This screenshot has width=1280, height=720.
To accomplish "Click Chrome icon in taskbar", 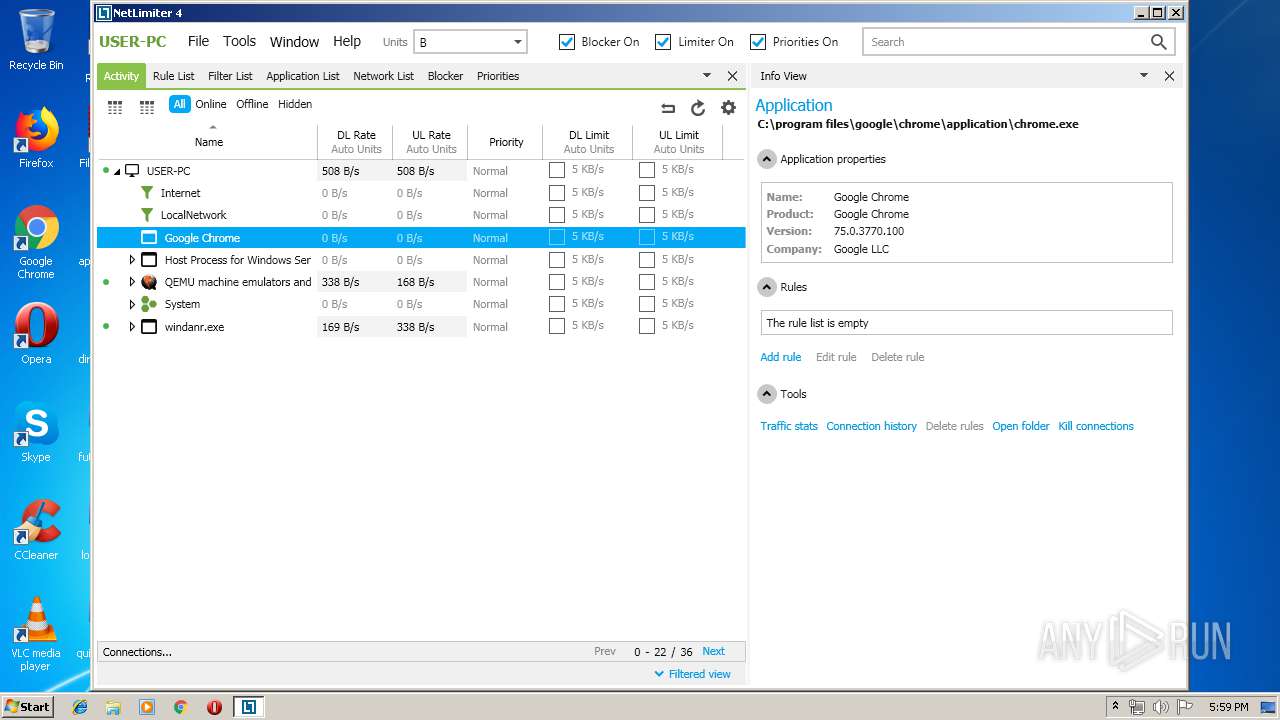I will [x=181, y=707].
